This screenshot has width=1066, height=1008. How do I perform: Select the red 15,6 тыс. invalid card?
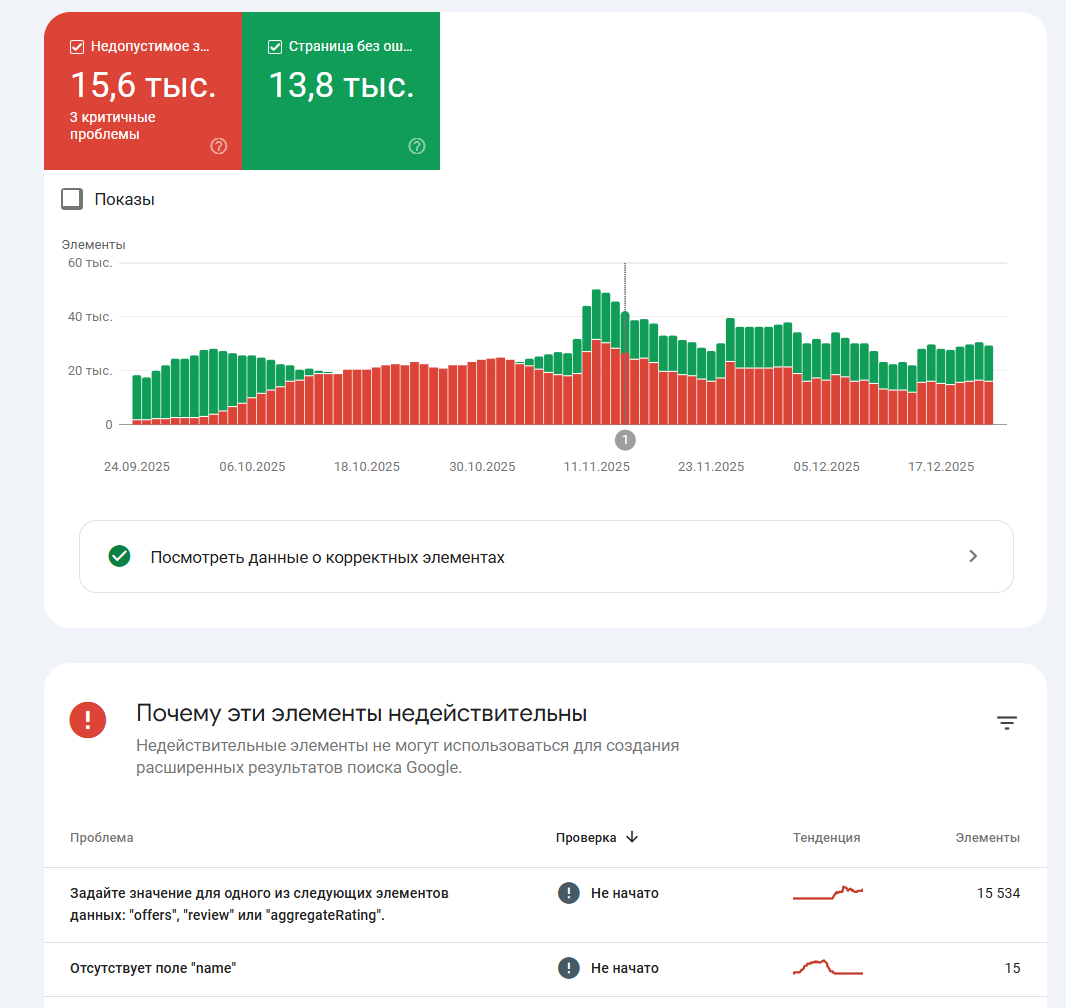pyautogui.click(x=143, y=91)
